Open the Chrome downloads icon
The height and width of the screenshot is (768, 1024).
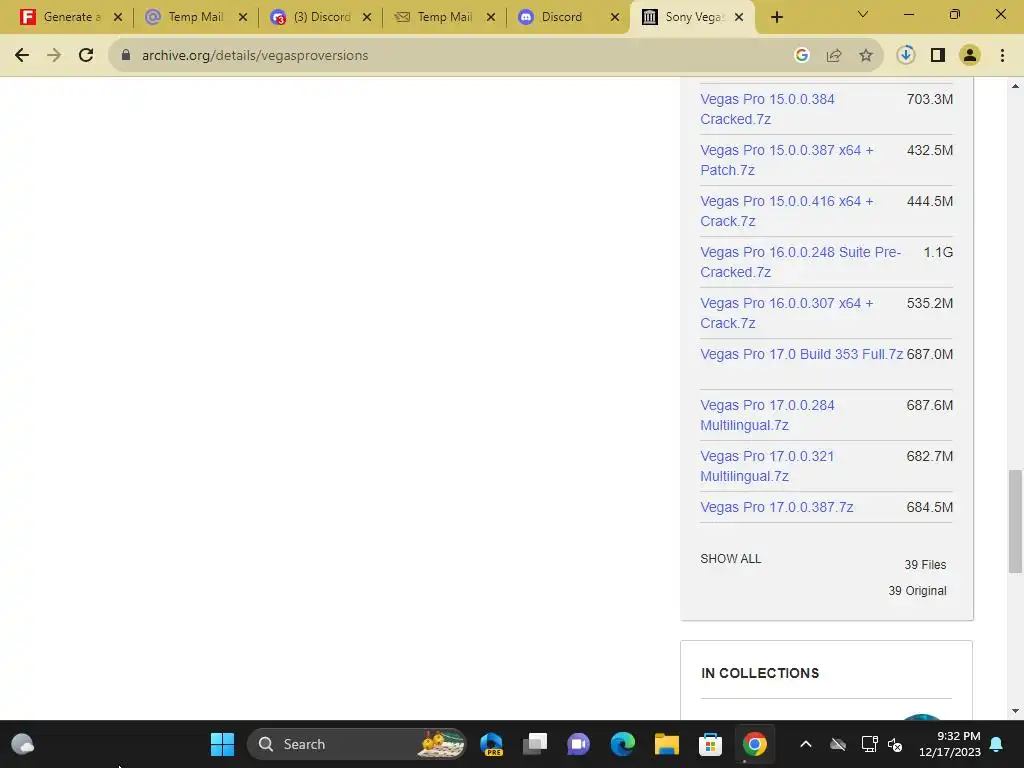tap(905, 55)
